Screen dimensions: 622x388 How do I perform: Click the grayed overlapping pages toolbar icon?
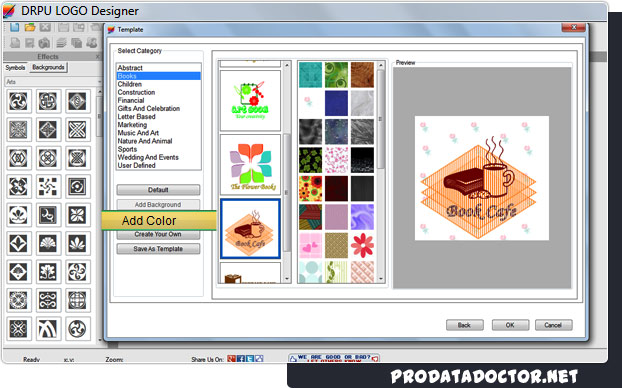pyautogui.click(x=77, y=42)
